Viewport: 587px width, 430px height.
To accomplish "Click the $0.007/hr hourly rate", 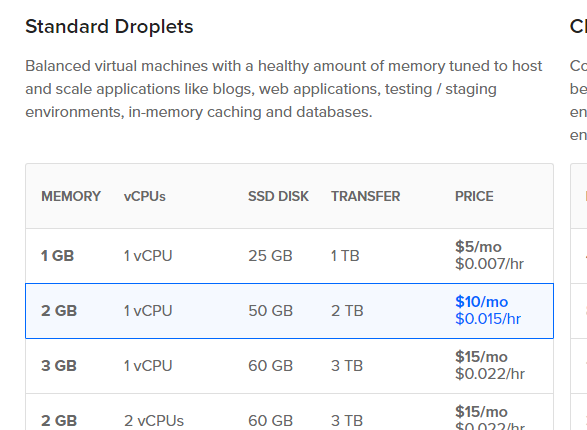I will 489,264.
